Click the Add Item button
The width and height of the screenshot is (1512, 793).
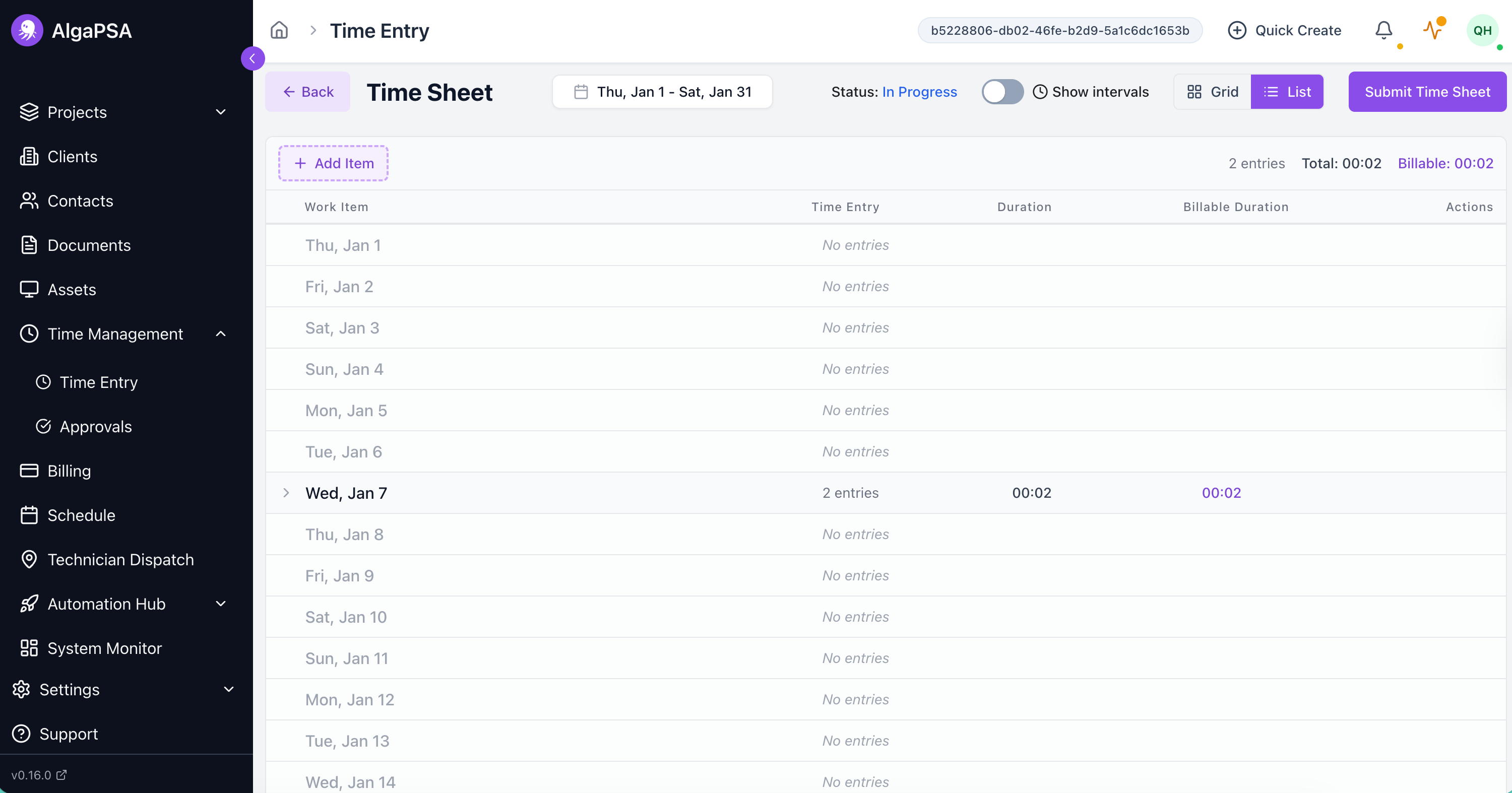click(333, 163)
